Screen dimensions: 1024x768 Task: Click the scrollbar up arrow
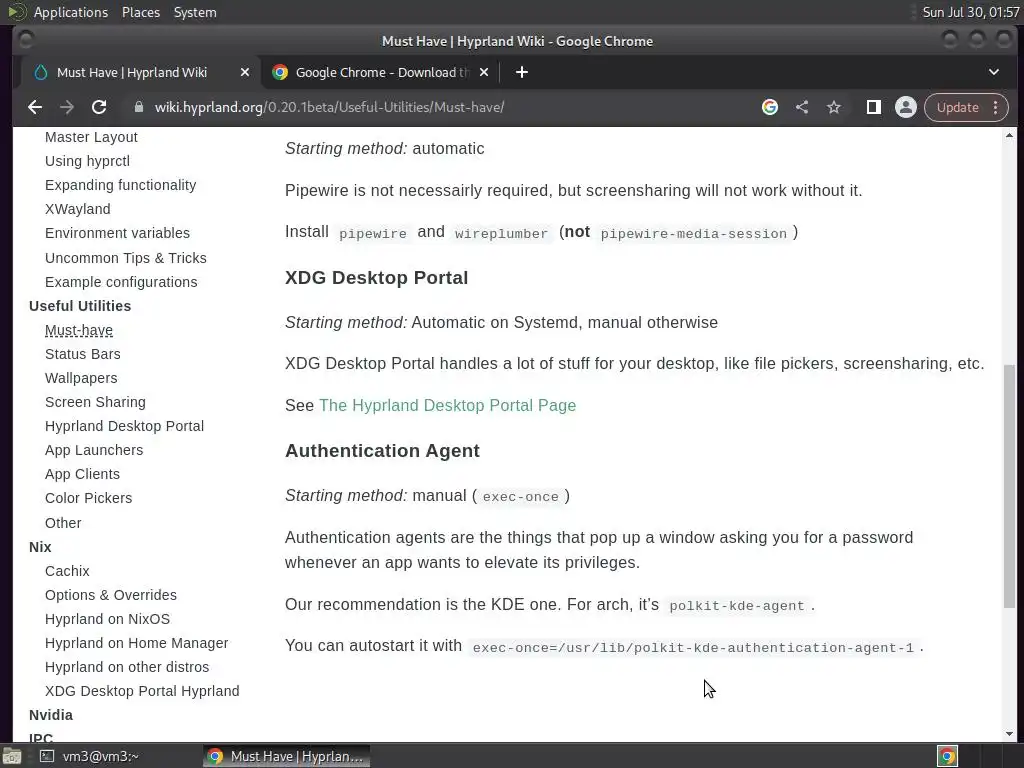point(1010,135)
